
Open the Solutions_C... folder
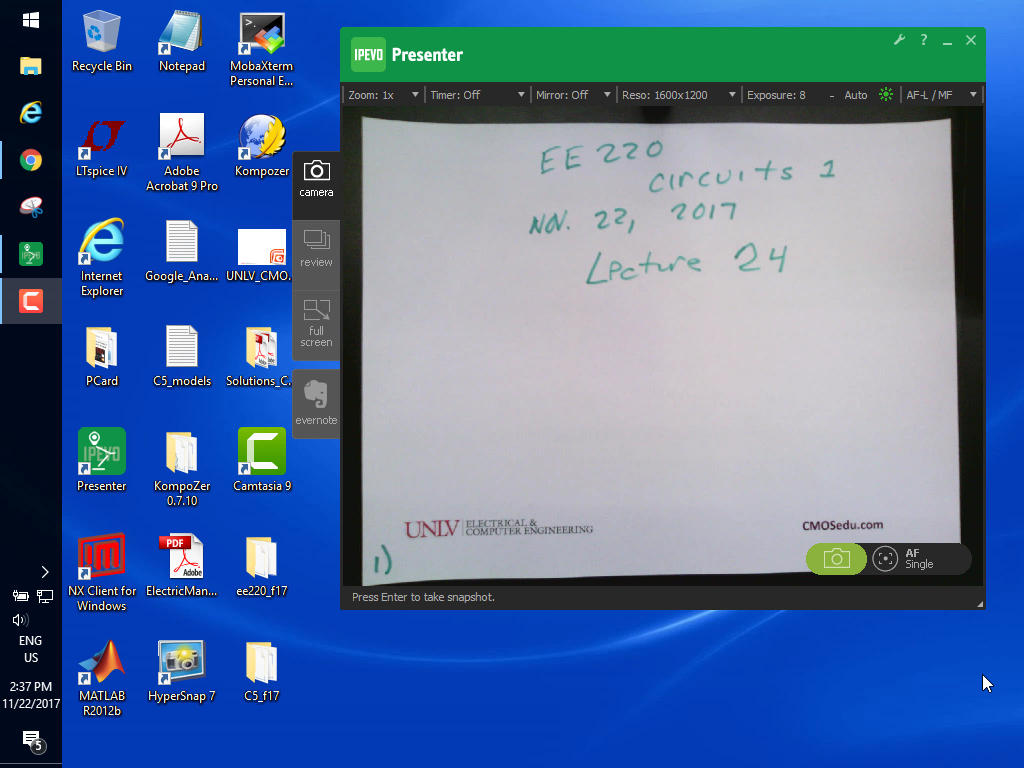coord(260,357)
